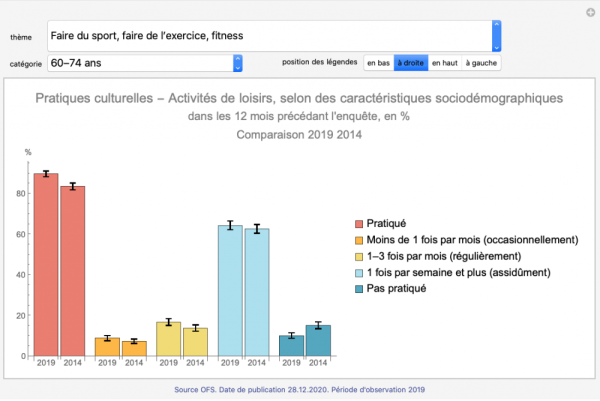Screen dimensions: 600x401
Task: Click the orange 'Moins de 1 fois' swatch
Action: click(x=360, y=240)
